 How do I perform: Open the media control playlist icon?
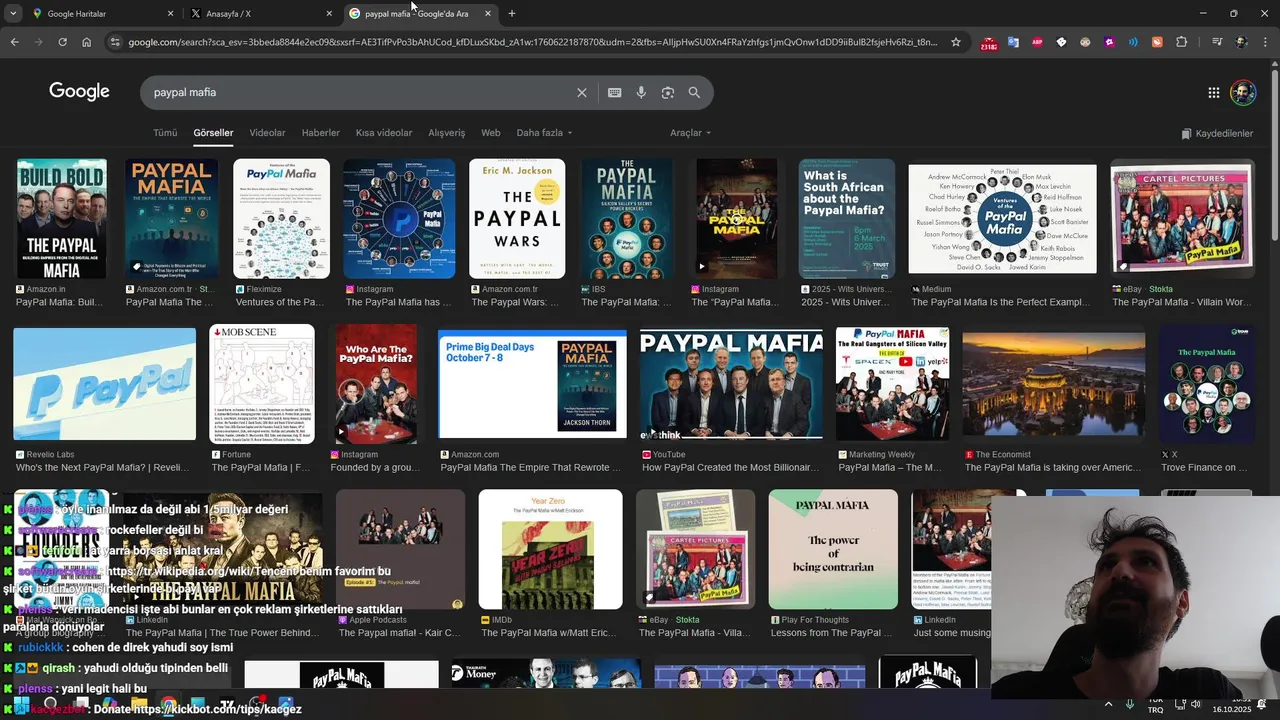pyautogui.click(x=1217, y=42)
